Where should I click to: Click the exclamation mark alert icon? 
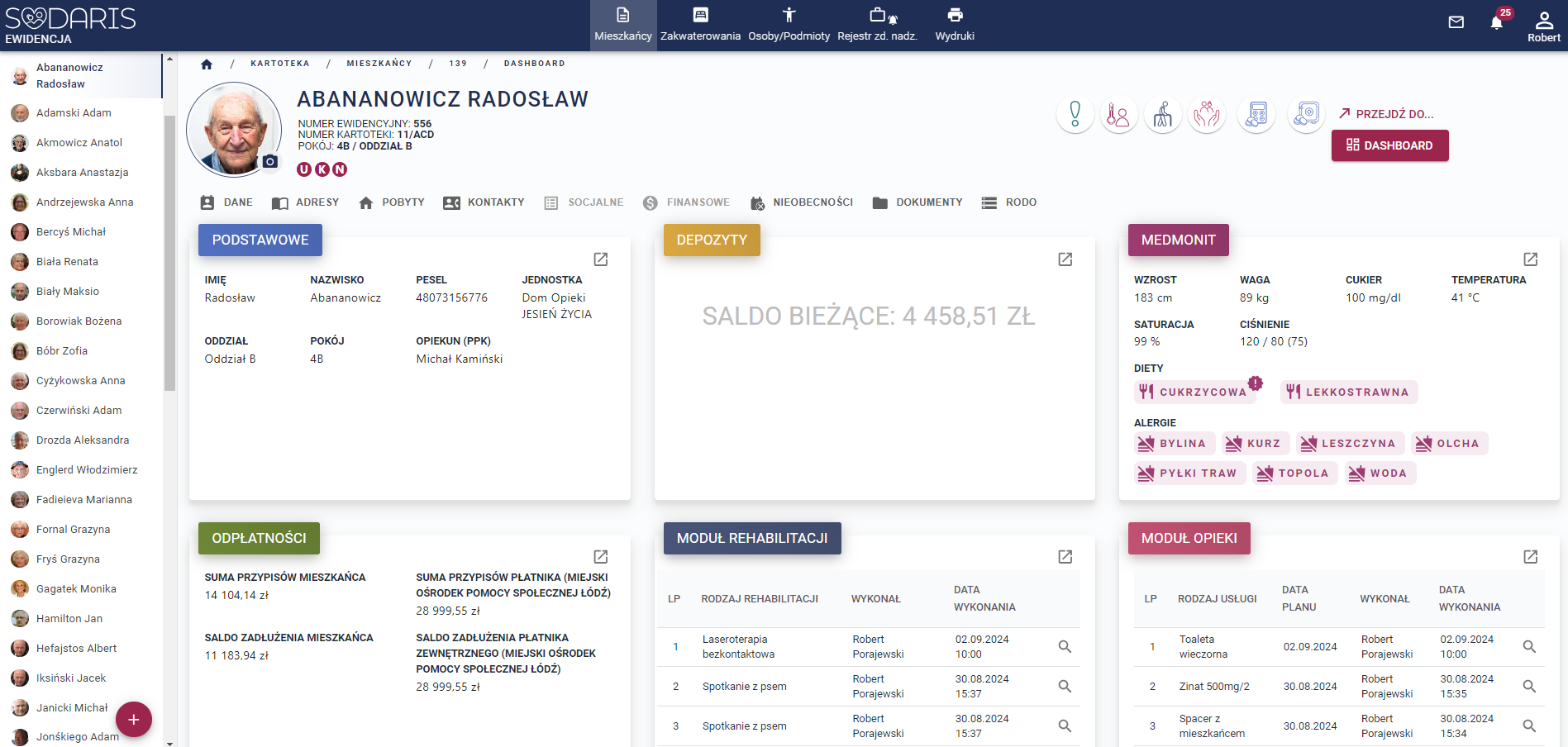(x=1075, y=115)
